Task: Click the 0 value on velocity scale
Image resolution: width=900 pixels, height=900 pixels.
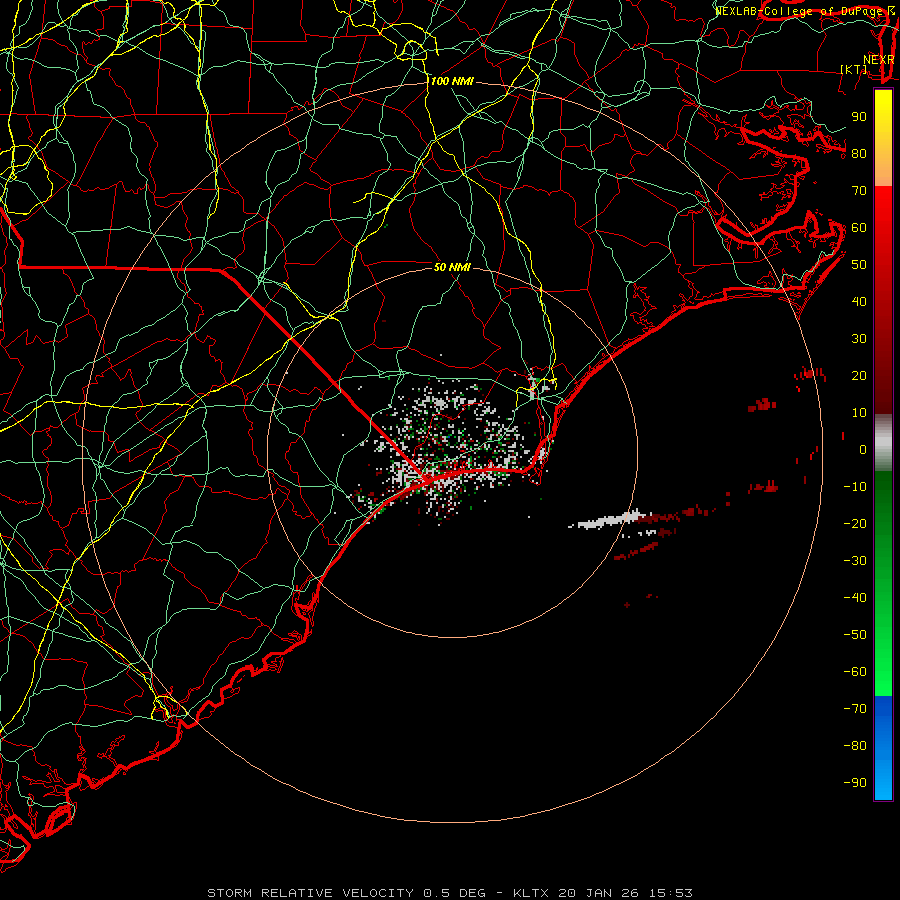Action: (863, 449)
